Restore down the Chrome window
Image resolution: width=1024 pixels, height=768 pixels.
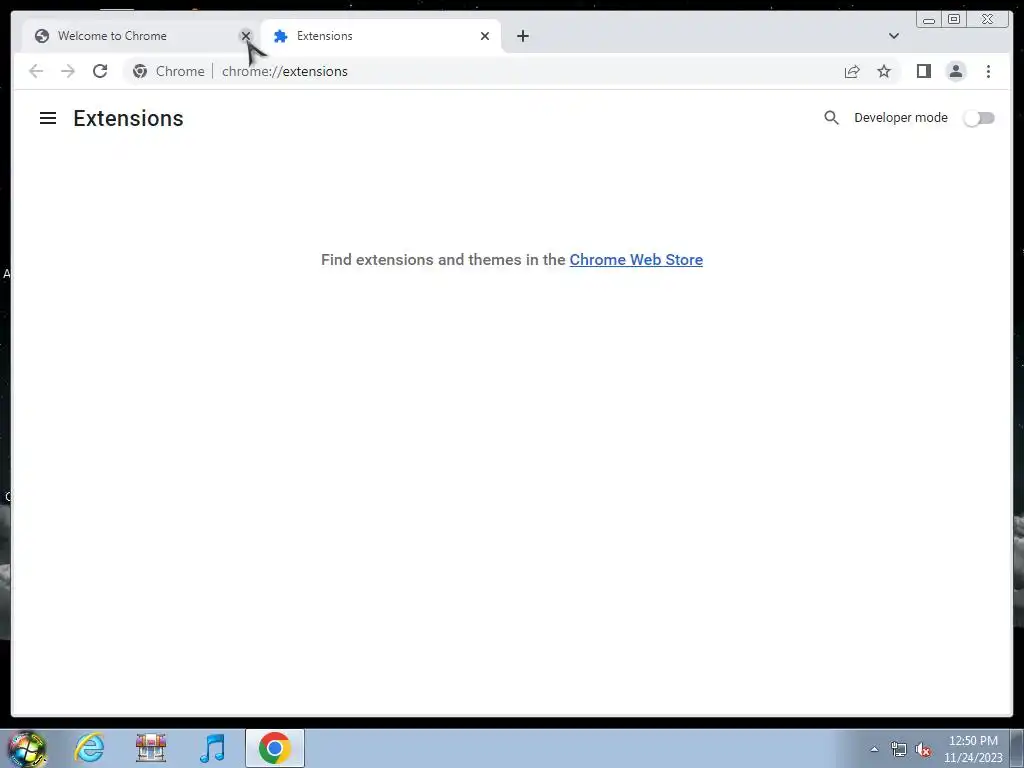(x=953, y=20)
